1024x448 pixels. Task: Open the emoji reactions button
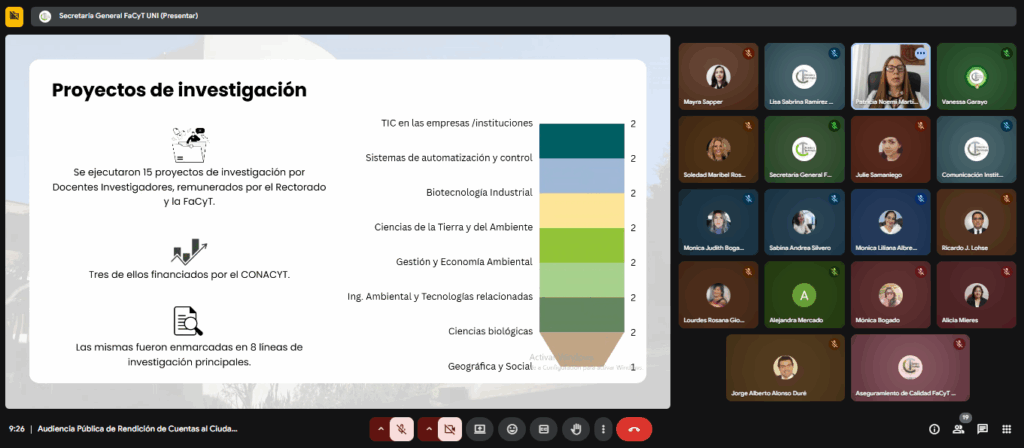[x=512, y=429]
